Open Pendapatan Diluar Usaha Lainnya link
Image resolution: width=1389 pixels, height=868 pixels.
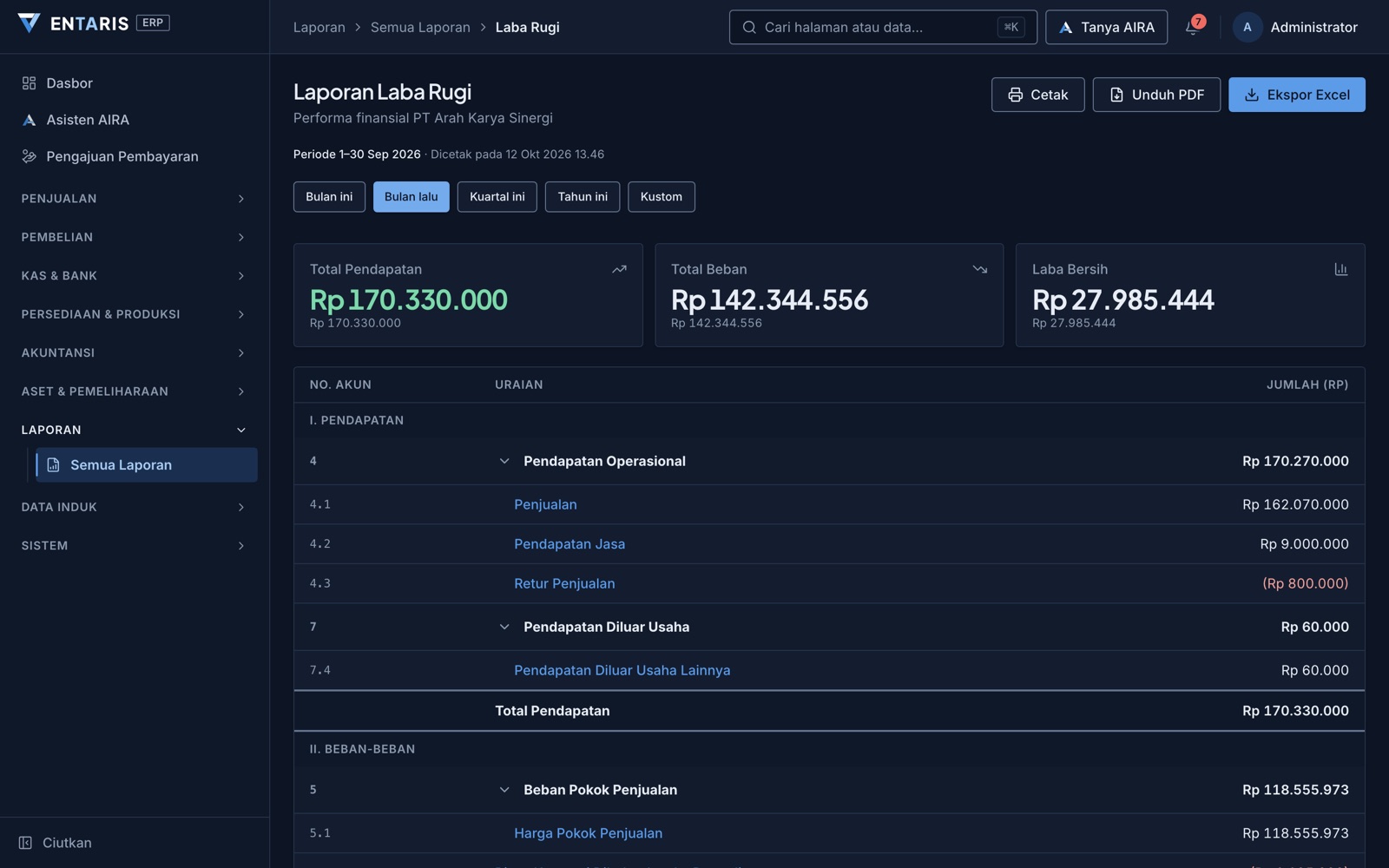coord(622,670)
